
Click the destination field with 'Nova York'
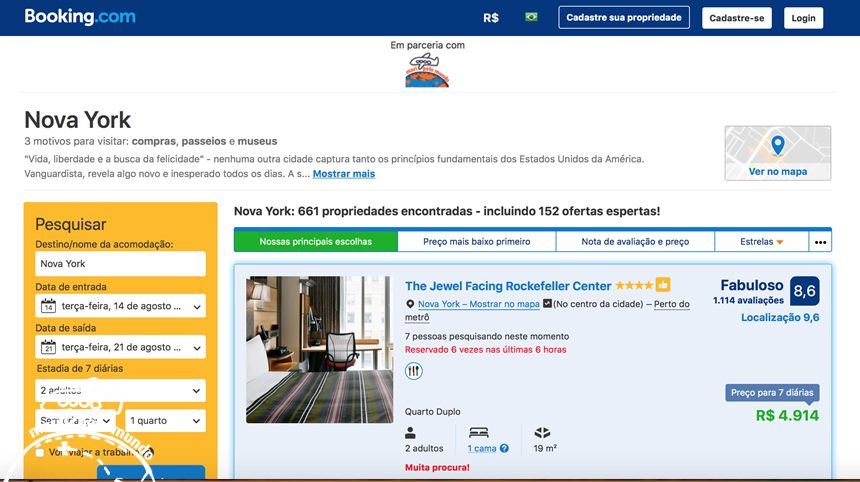pos(120,264)
